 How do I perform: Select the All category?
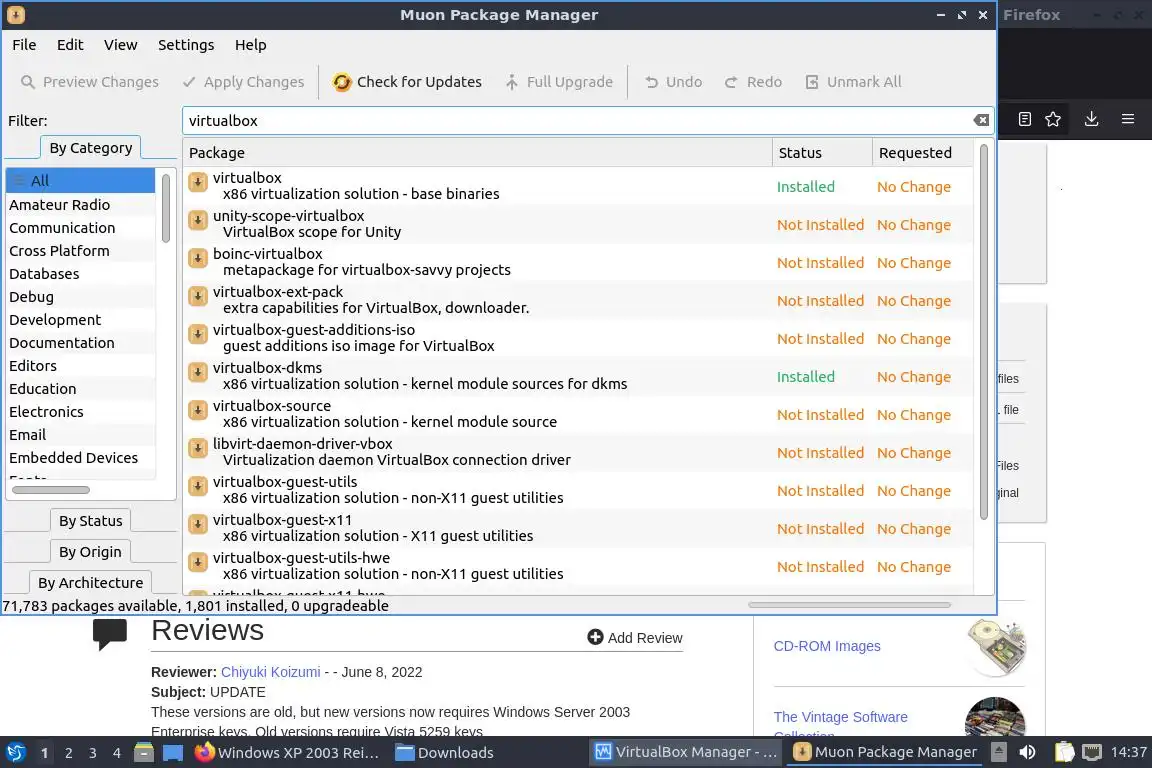(x=81, y=181)
